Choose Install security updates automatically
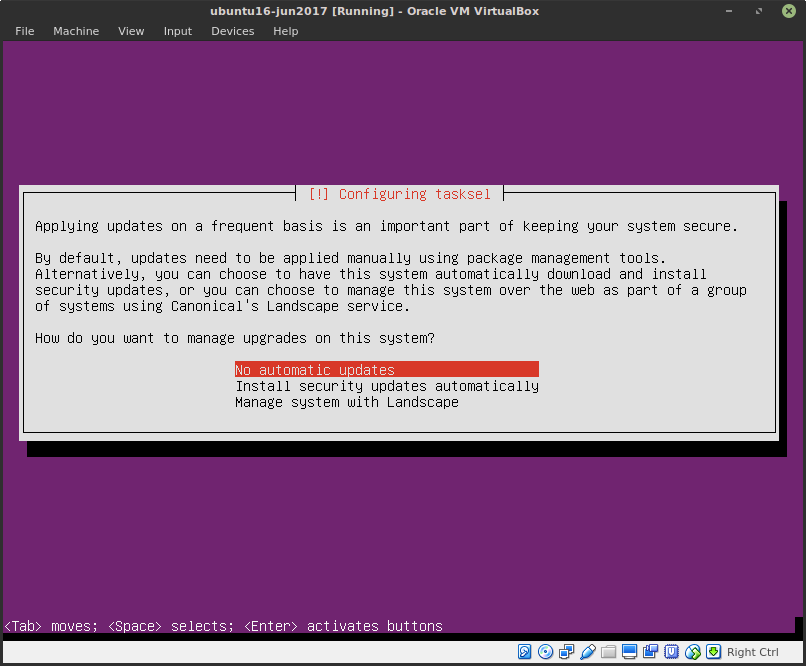 386,386
